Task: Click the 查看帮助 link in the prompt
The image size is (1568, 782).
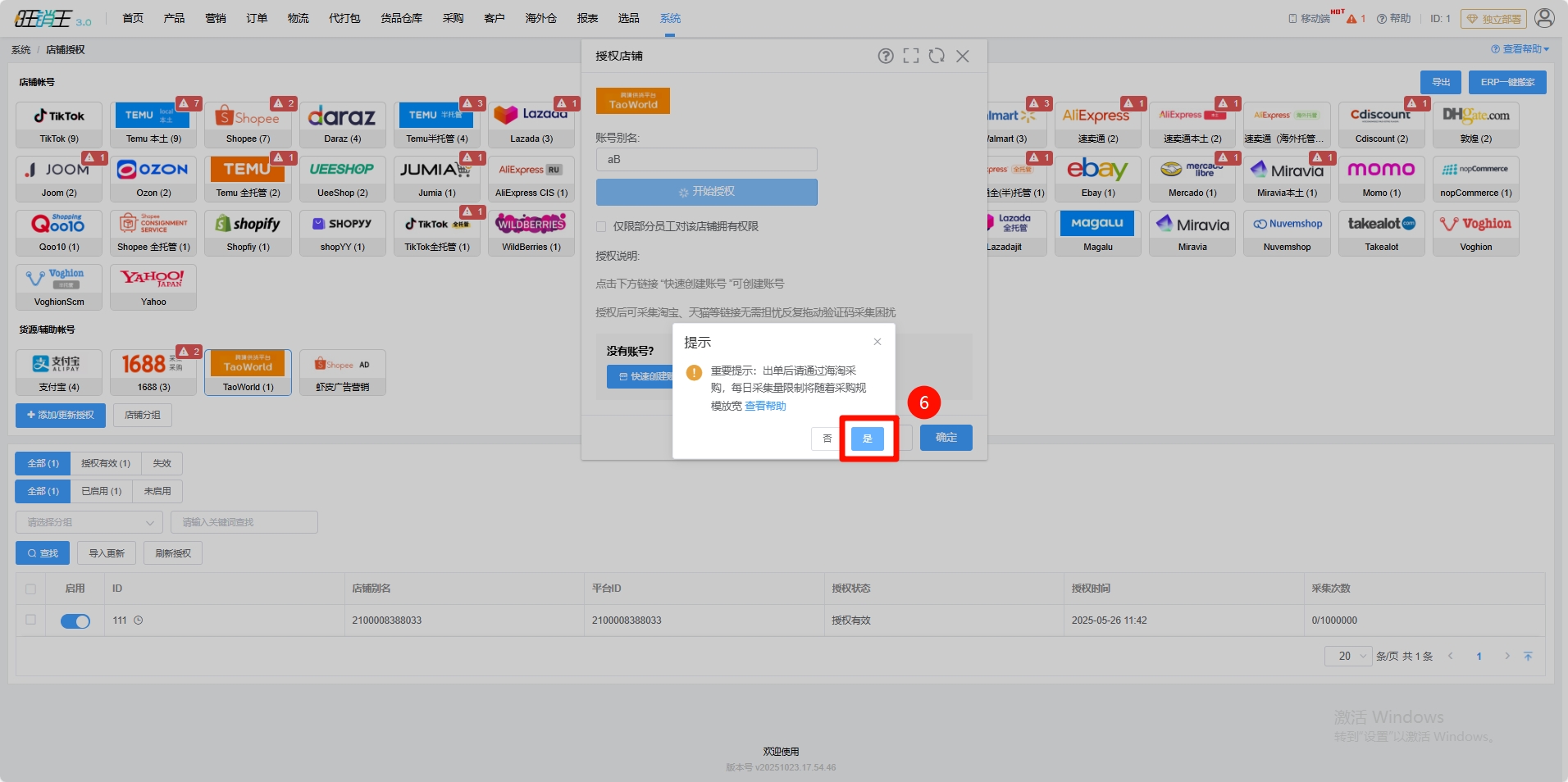Action: pos(765,406)
